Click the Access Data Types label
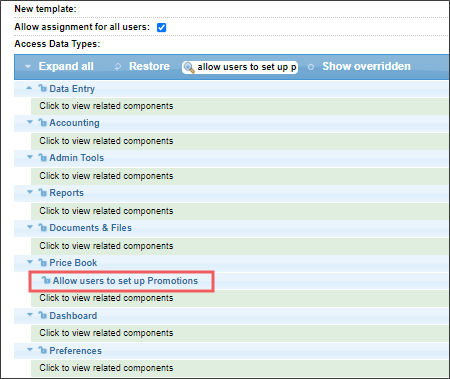Image resolution: width=450 pixels, height=379 pixels. pyautogui.click(x=57, y=44)
